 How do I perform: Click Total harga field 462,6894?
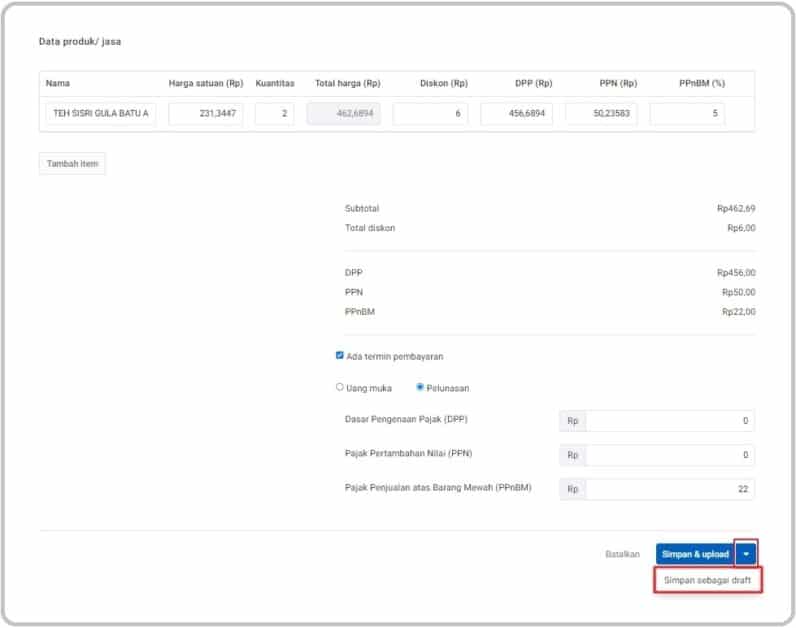pos(344,114)
